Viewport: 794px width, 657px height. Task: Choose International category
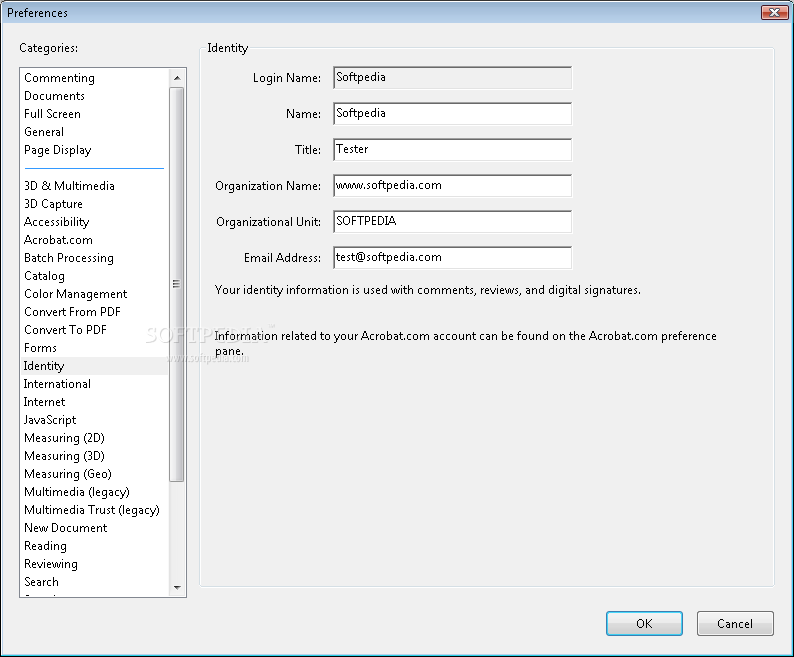tap(57, 383)
